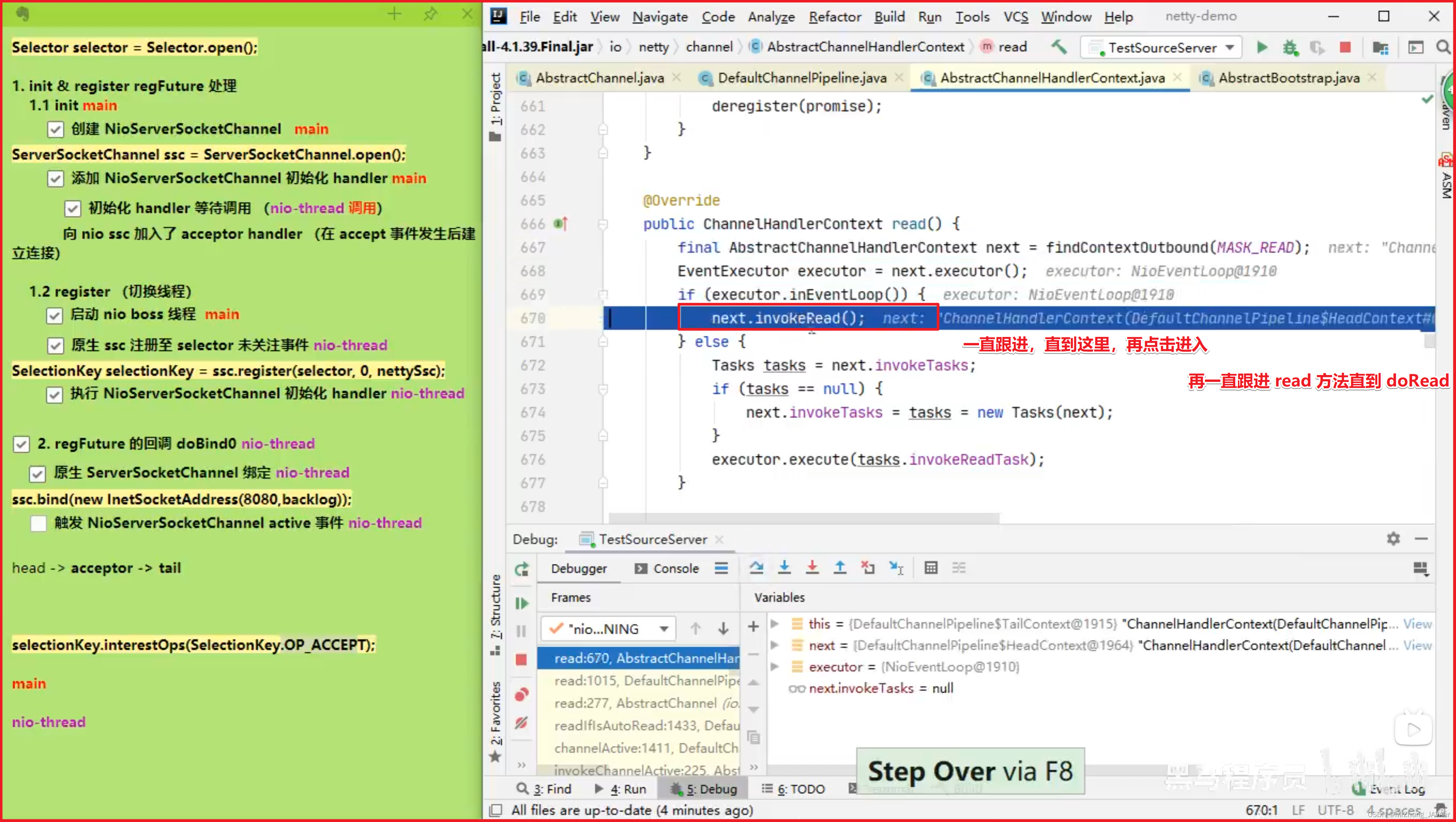Expand the 'this' variable node

[775, 624]
